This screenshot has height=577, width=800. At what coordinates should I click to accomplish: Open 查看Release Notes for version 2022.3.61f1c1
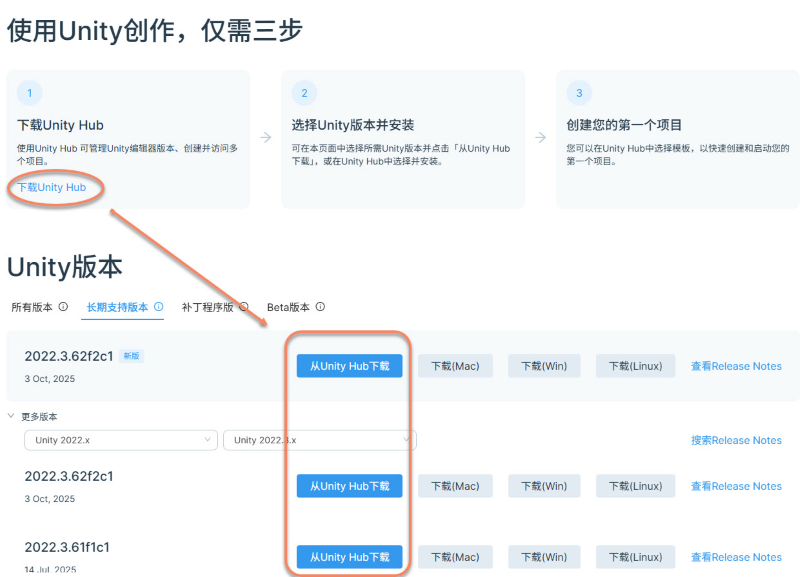[736, 557]
